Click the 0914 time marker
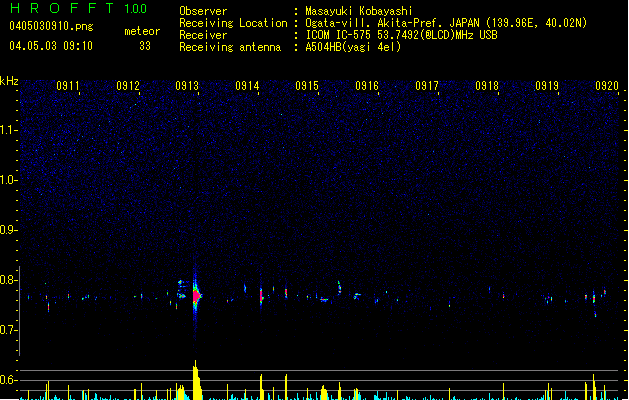This screenshot has width=629, height=400. [x=247, y=86]
